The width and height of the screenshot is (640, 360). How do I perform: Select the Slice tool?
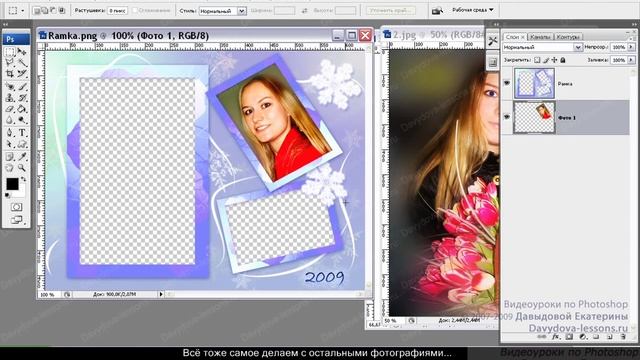(22, 74)
